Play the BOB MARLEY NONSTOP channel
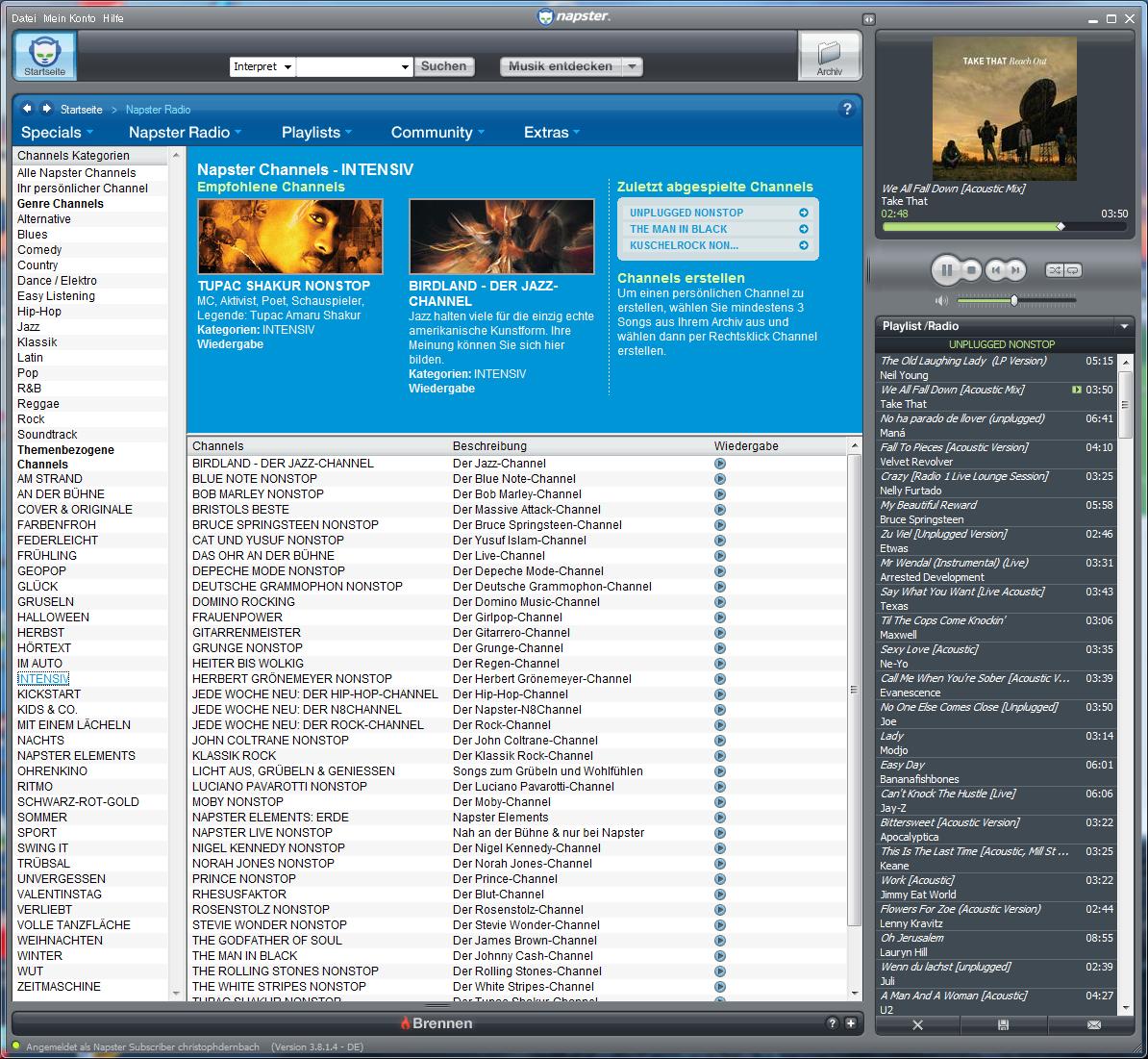Screen dimensions: 1148x1059 coord(720,494)
